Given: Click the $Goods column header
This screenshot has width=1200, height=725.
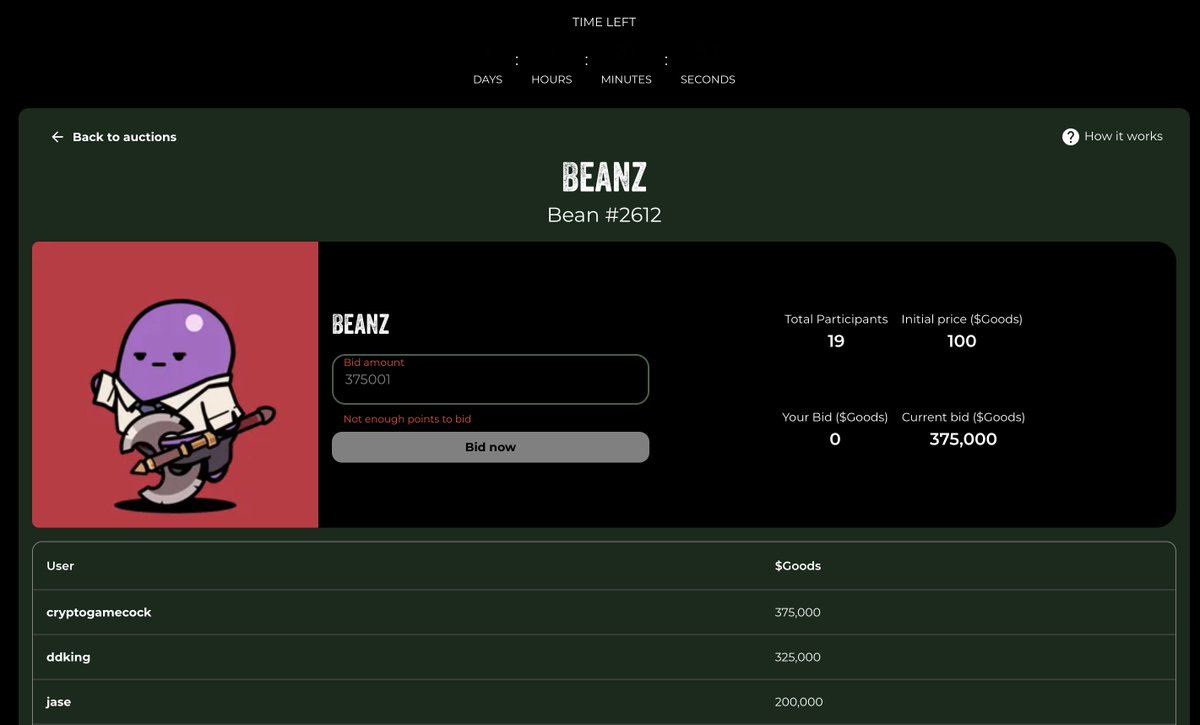Looking at the screenshot, I should click(798, 566).
